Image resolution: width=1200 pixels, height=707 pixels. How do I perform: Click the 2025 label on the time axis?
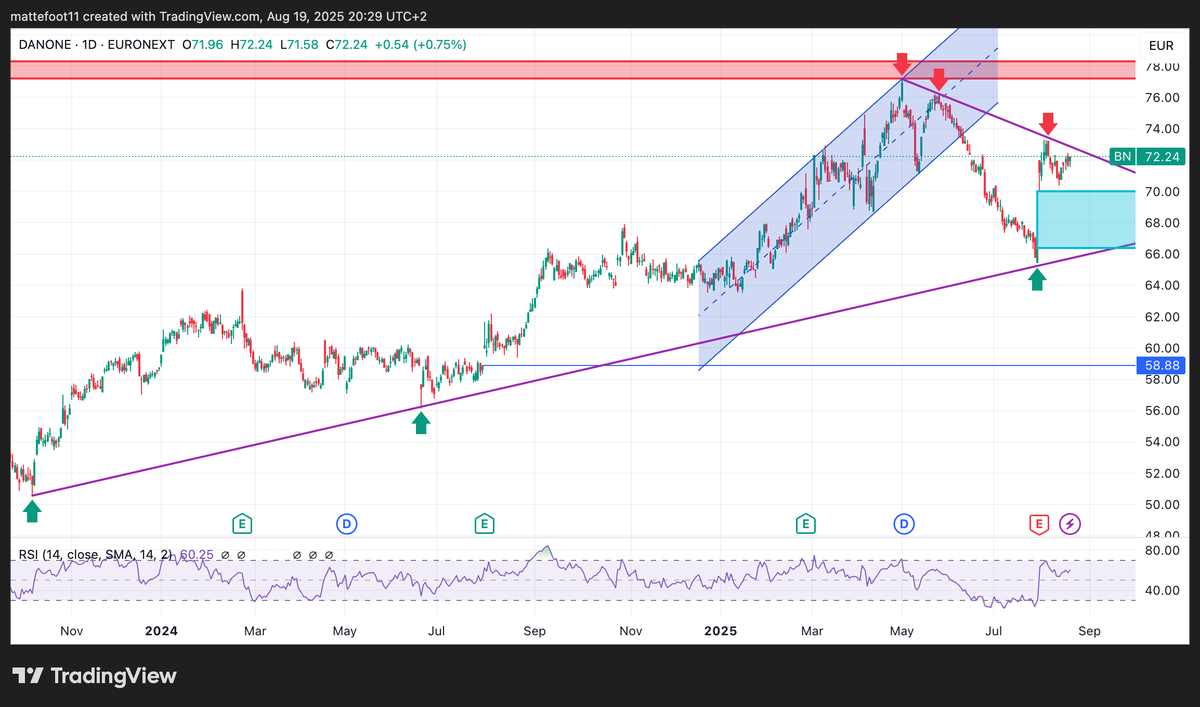coord(720,632)
